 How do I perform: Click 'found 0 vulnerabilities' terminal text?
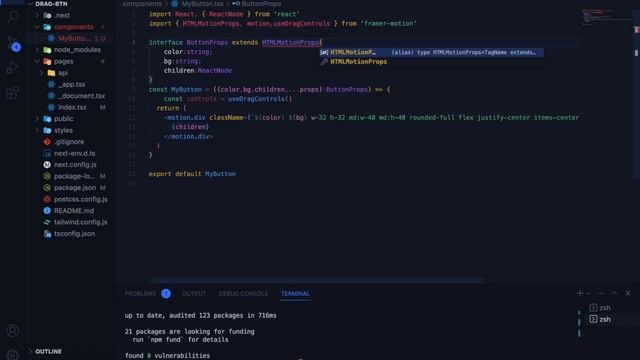pyautogui.click(x=167, y=356)
